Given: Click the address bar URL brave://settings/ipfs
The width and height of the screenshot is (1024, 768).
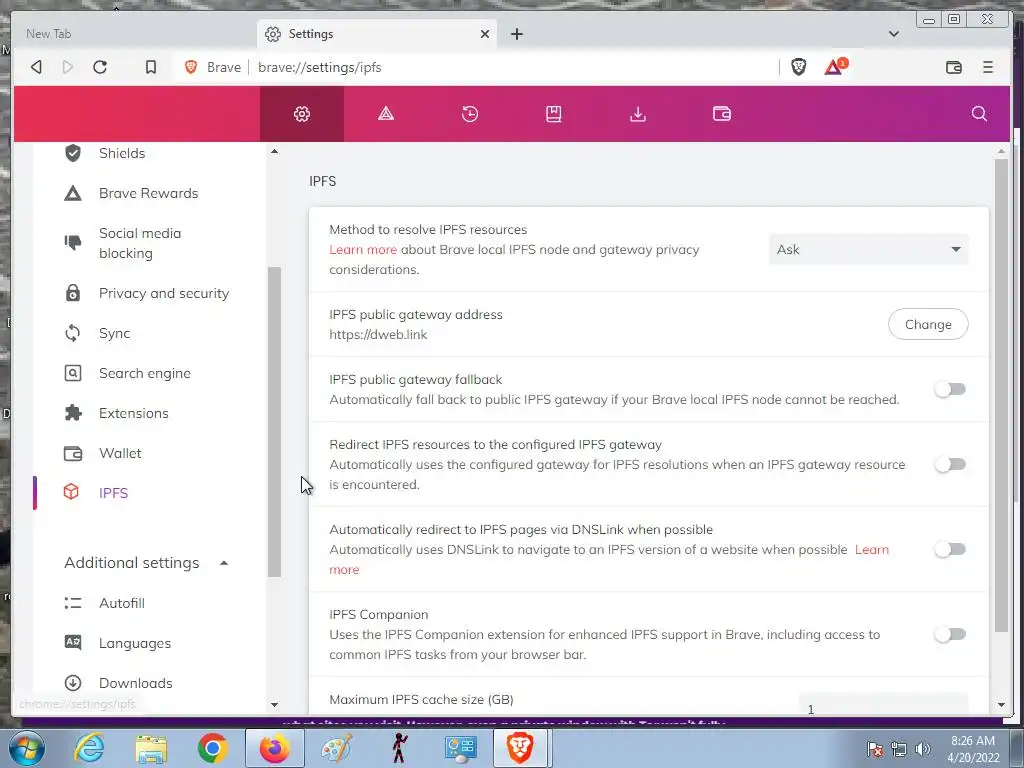Looking at the screenshot, I should [x=319, y=67].
